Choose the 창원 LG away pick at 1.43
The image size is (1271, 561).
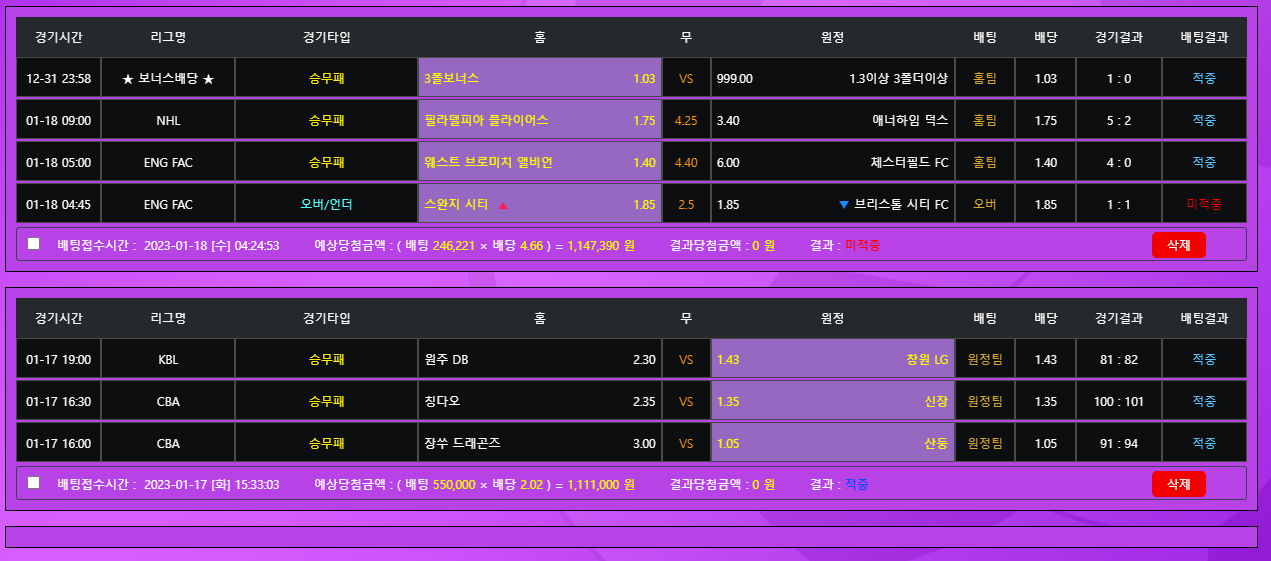(832, 360)
